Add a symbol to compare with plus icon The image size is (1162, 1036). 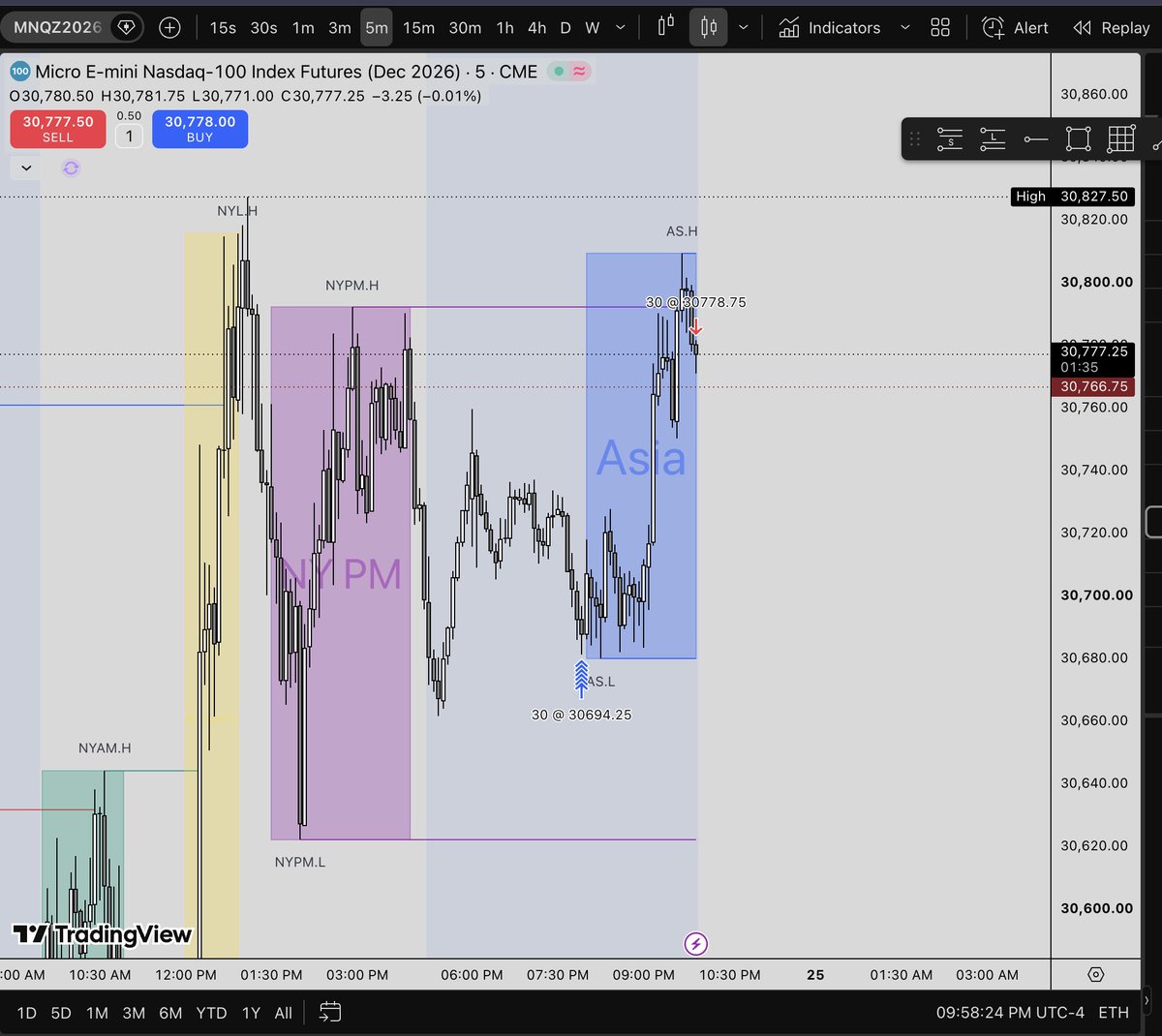click(x=169, y=27)
